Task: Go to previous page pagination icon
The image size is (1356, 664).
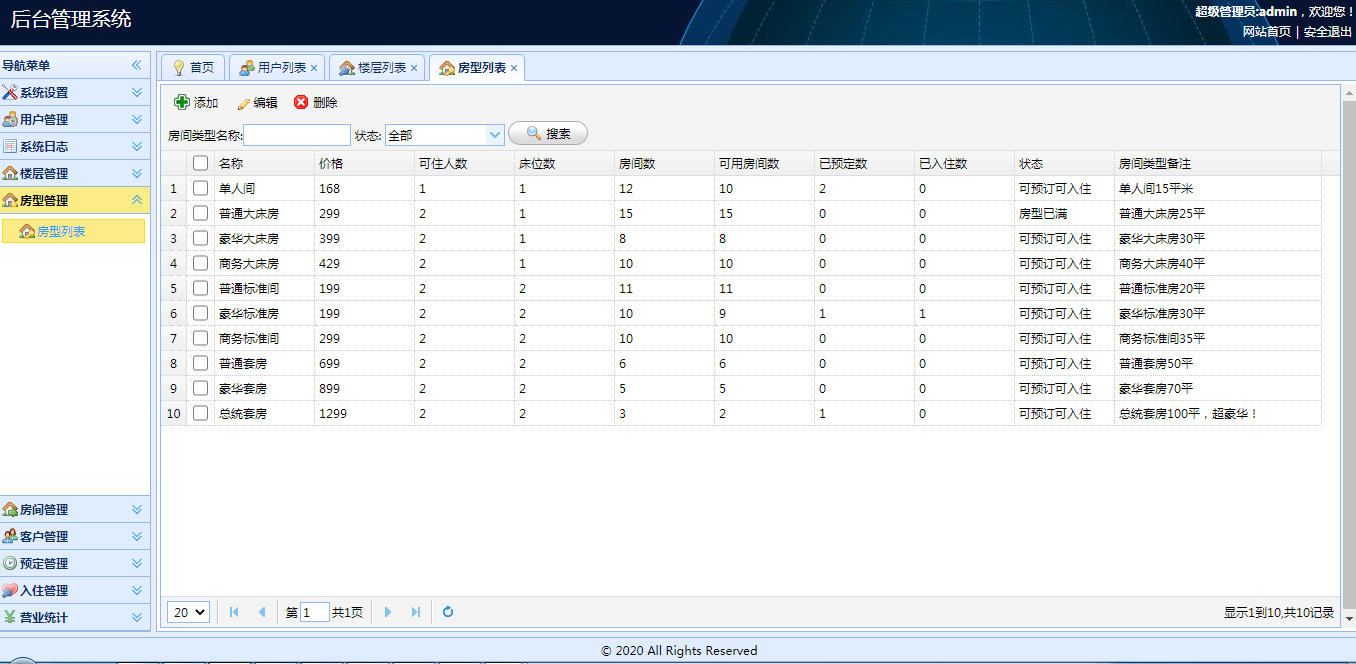Action: (x=262, y=612)
